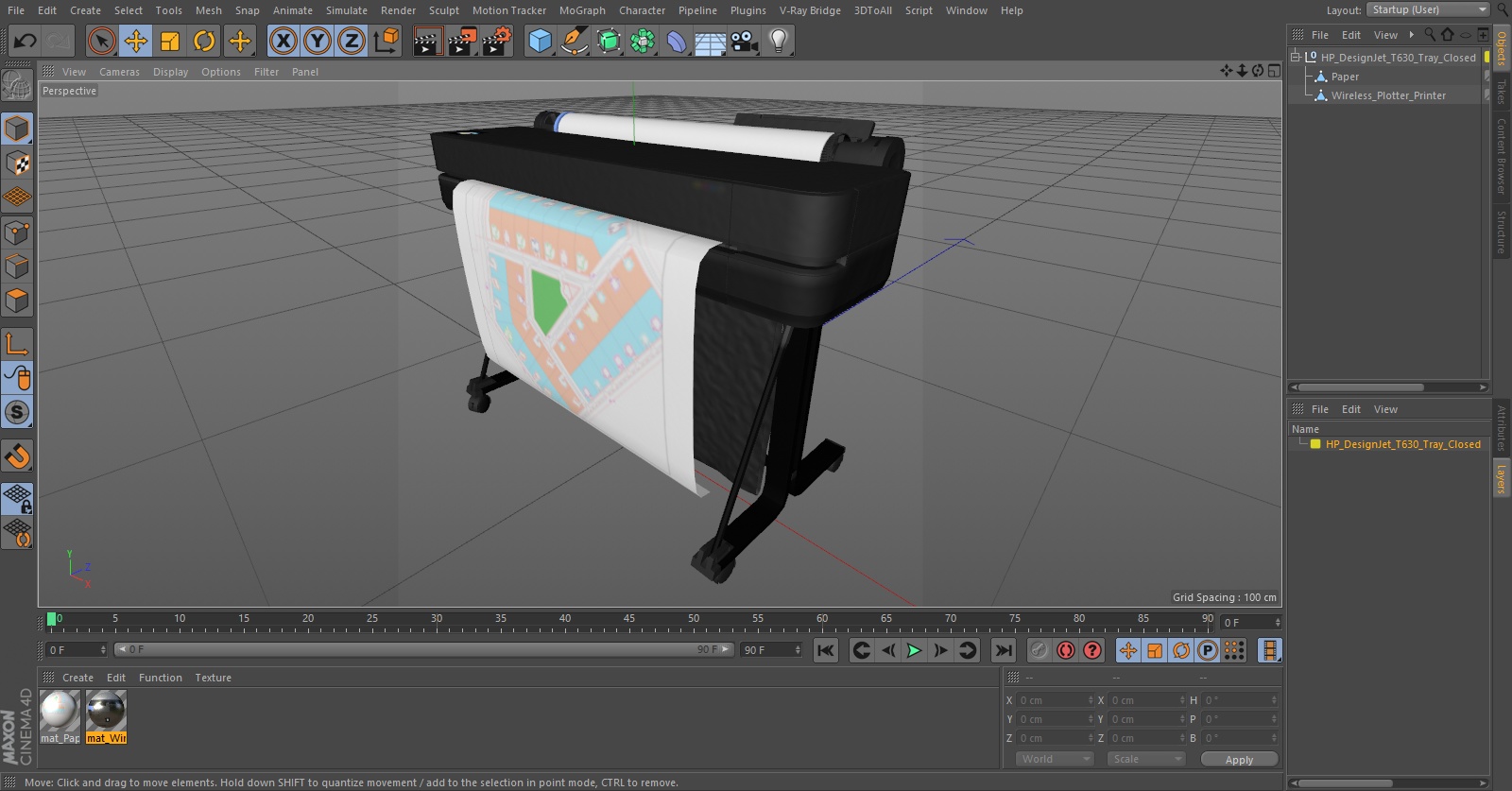Click Object Manager search magnifier icon
The image size is (1512, 791).
coord(1430,34)
